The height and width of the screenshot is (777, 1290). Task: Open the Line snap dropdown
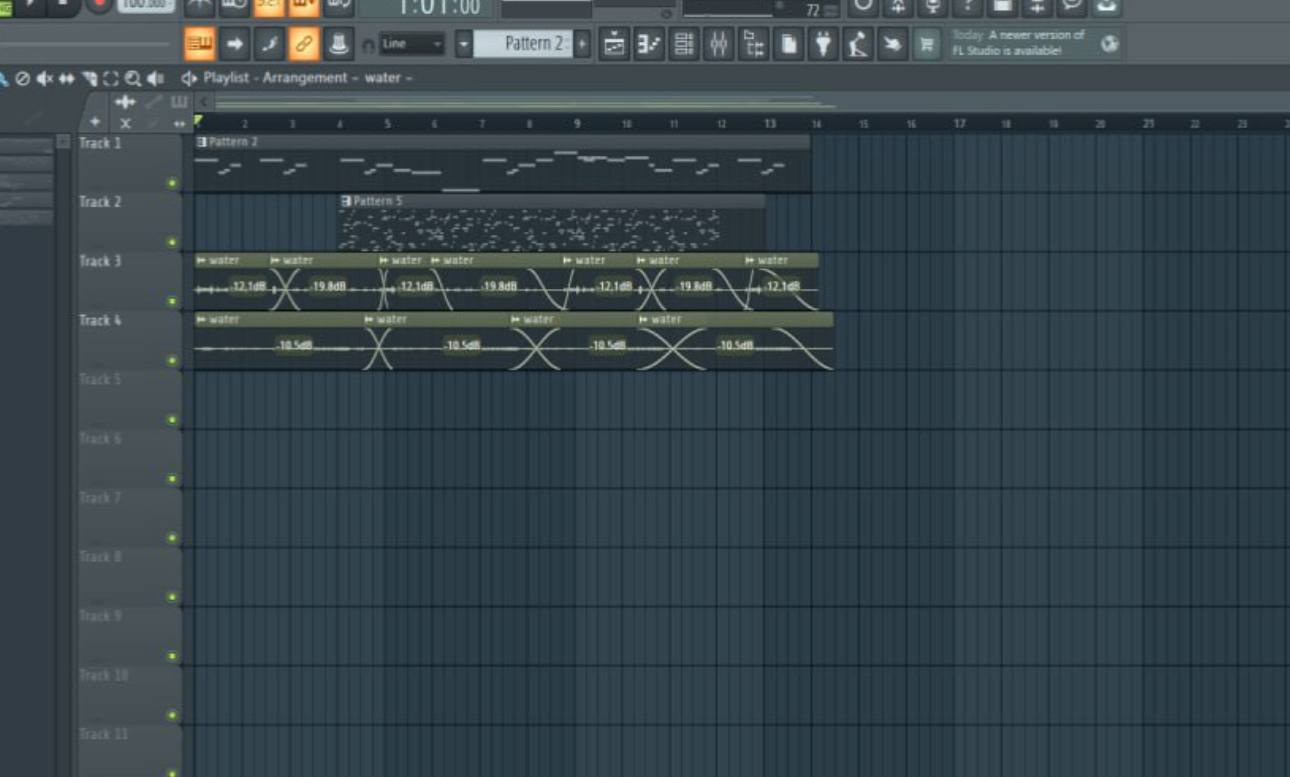click(411, 44)
